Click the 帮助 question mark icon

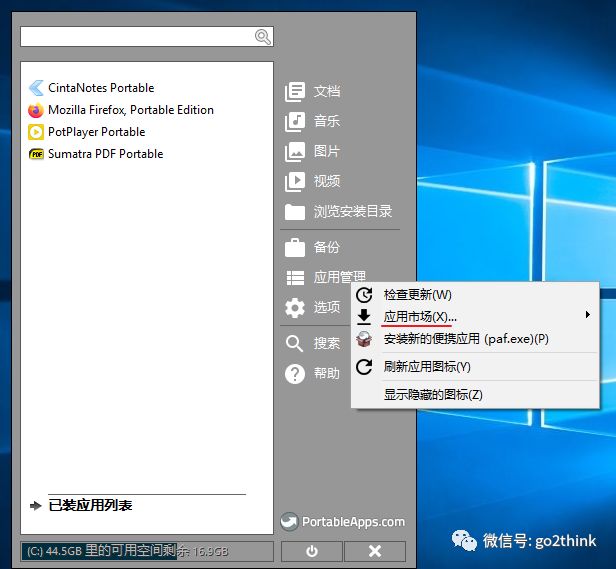coord(295,374)
